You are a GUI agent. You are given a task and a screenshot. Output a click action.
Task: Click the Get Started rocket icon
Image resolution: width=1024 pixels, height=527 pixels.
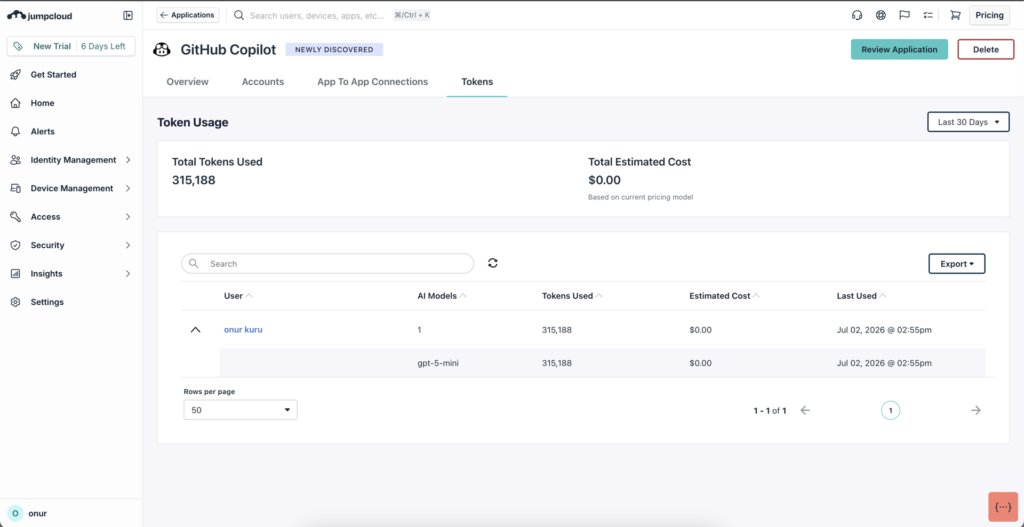coord(16,74)
